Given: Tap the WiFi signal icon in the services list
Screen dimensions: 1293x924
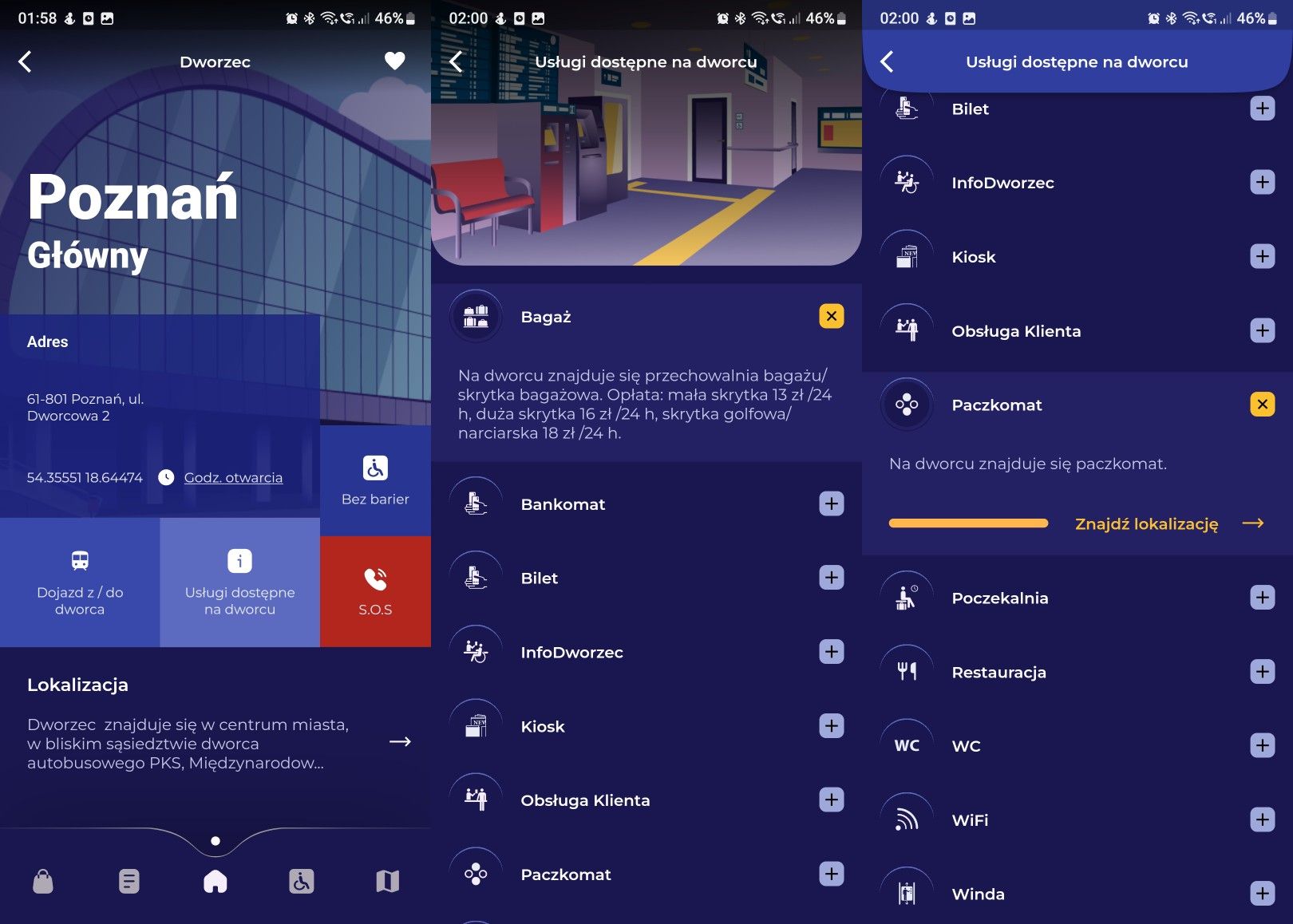Looking at the screenshot, I should click(907, 819).
